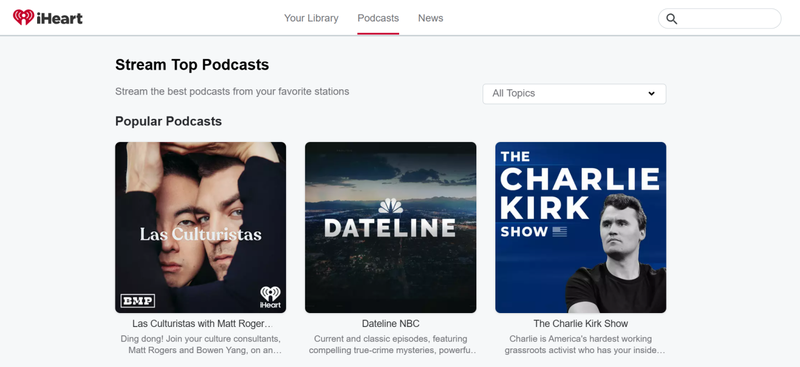
Task: Open Dateline NBC podcast artwork
Action: coord(390,227)
